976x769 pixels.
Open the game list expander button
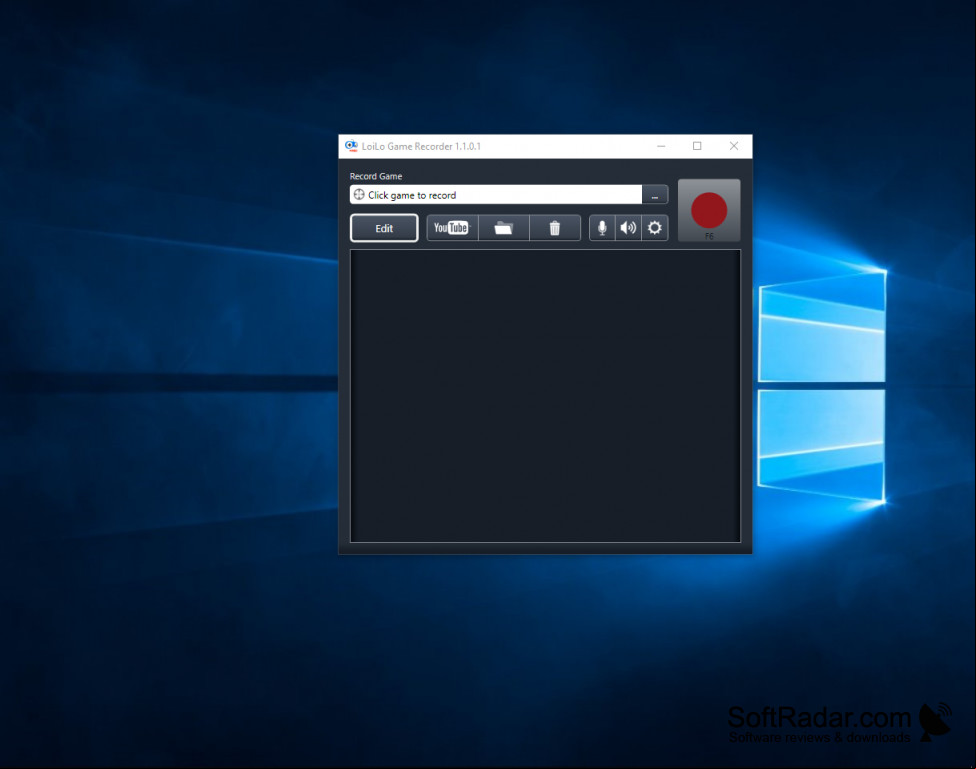pos(655,195)
